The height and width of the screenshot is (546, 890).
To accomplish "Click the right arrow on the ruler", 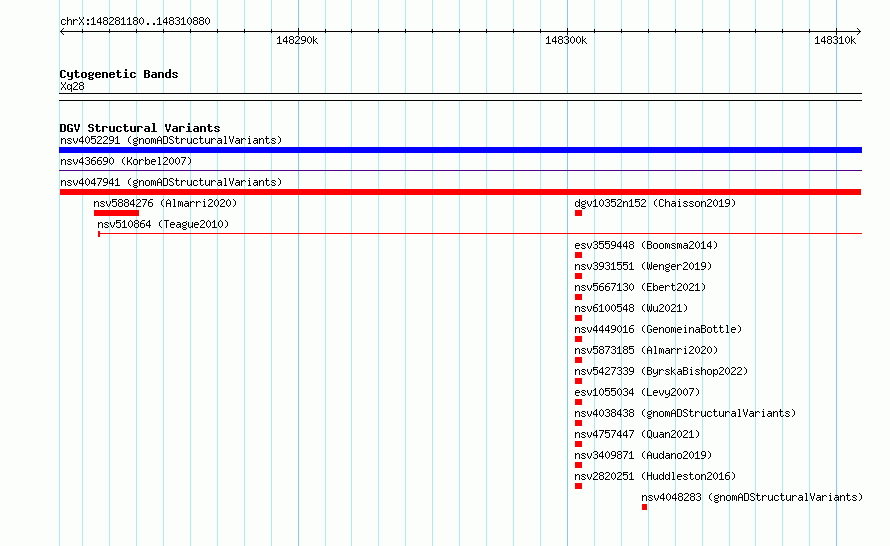I will tap(859, 32).
